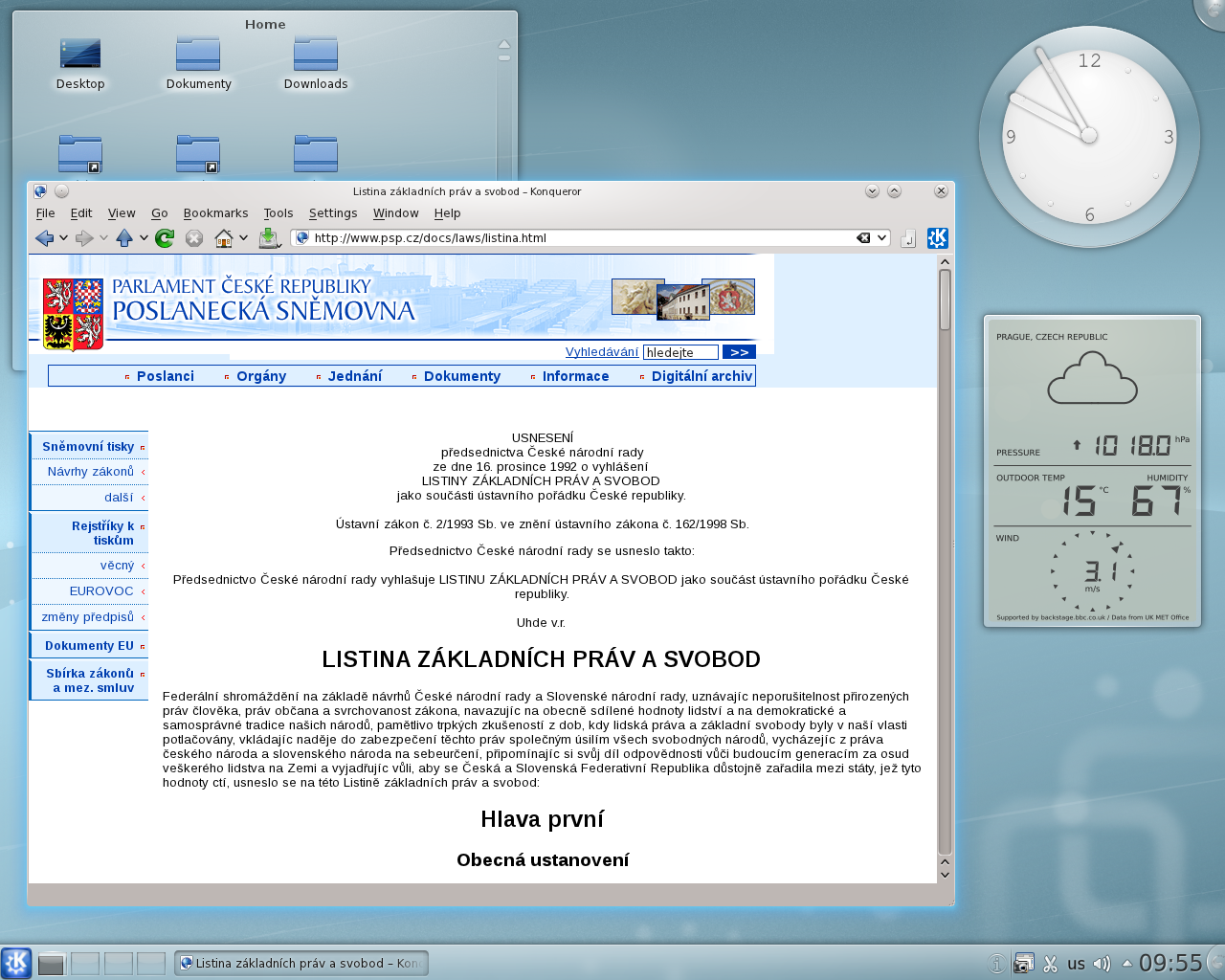Open Dokumenty folder in Home widget
Screen dimensions: 1225x980
[x=198, y=63]
